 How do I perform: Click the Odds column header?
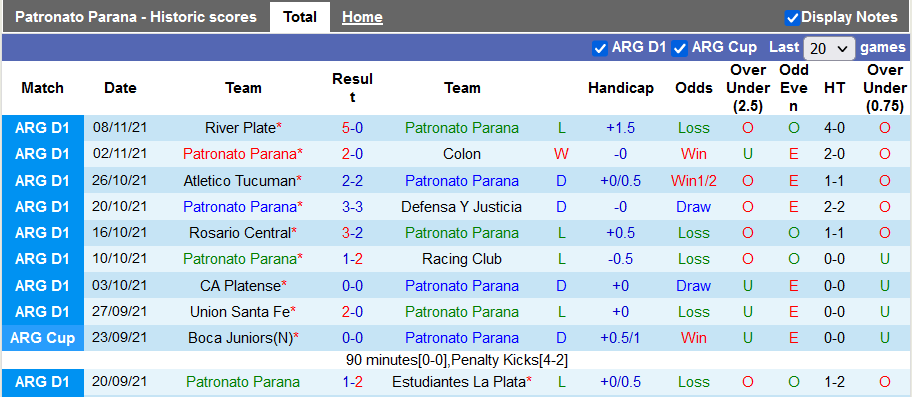pos(694,88)
